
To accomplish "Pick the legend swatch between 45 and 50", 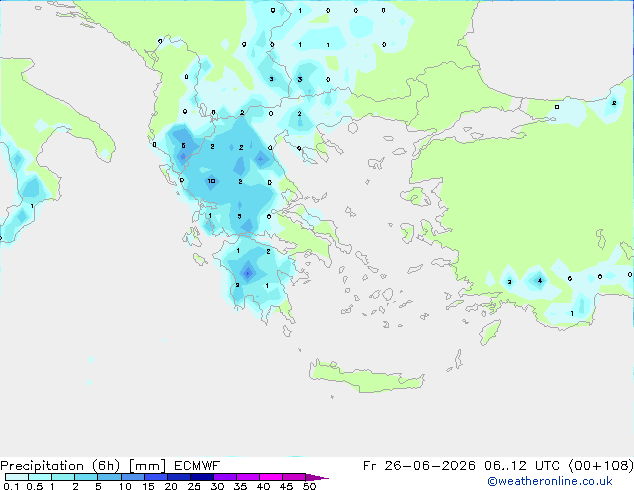I will 294,477.
